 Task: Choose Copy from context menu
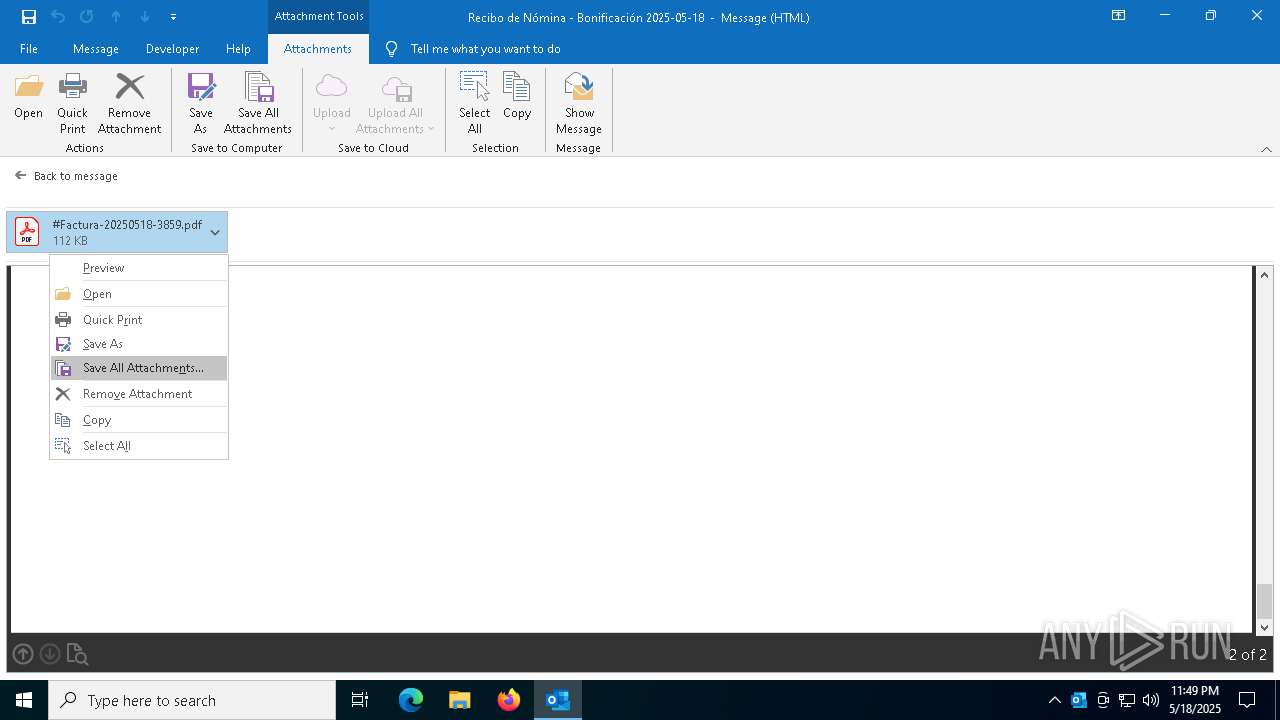pos(139,420)
